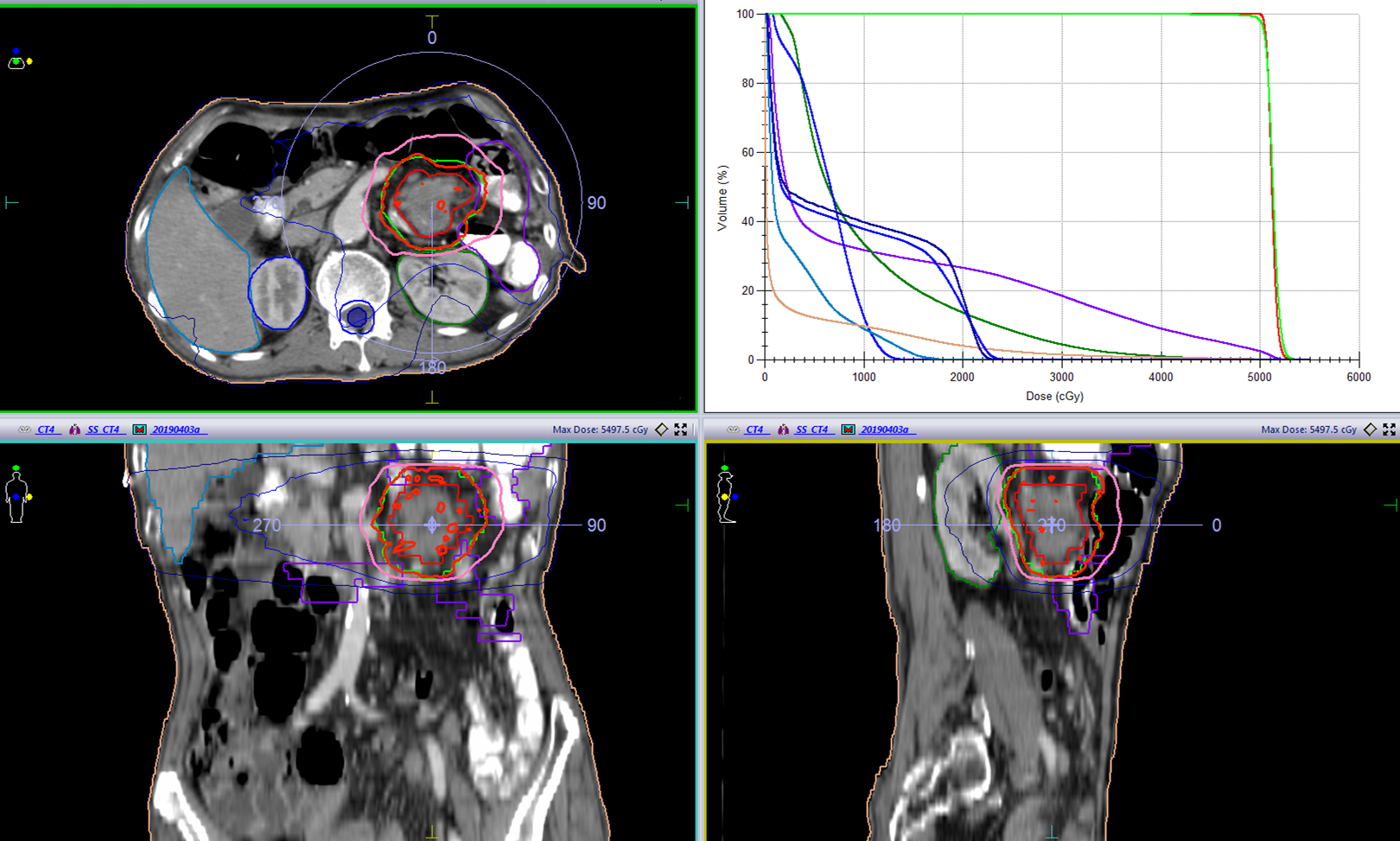Open CT4 image link in sagittal view header

[754, 430]
